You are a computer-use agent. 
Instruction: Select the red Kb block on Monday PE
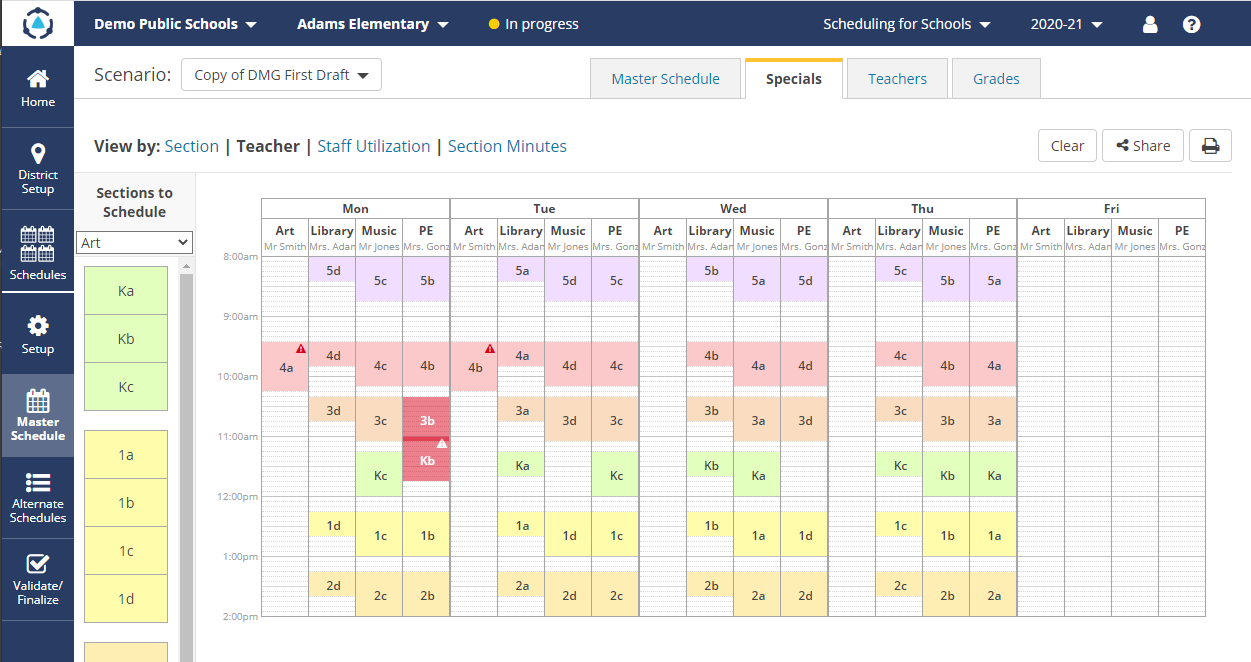tap(427, 462)
